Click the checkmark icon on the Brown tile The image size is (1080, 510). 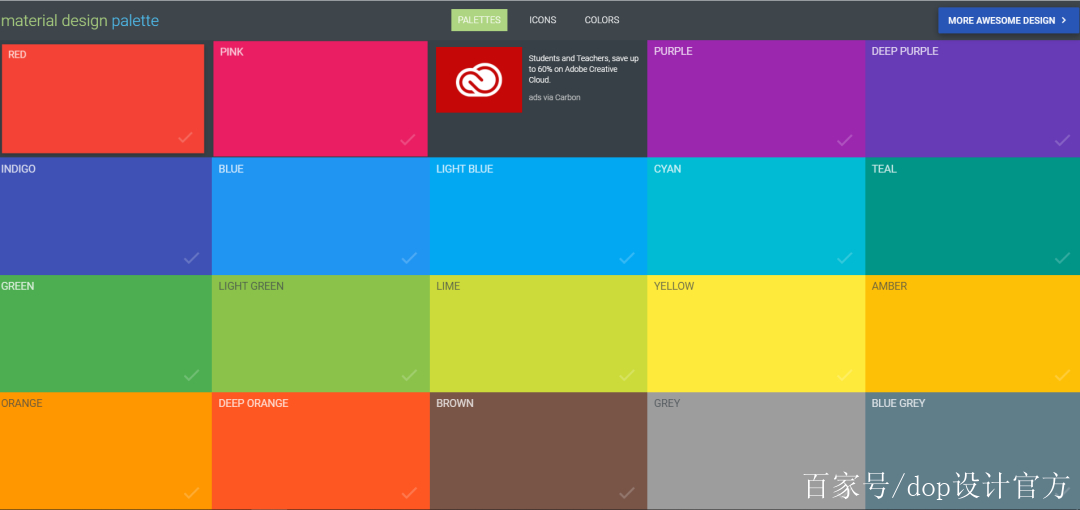pyautogui.click(x=627, y=493)
